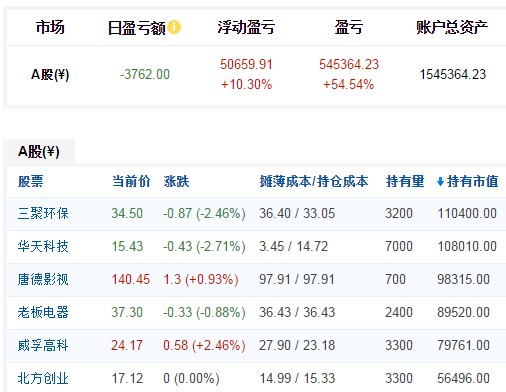Click the total profit value 545364.23

pos(349,64)
